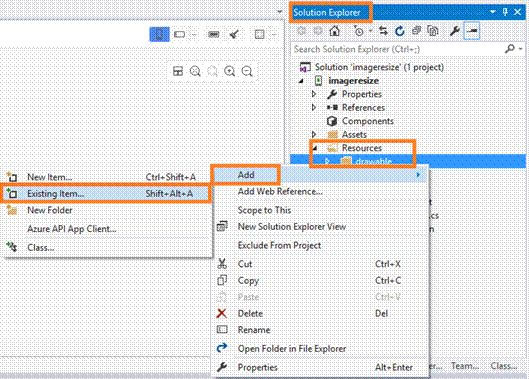Screen dimensions: 529x379
Task: Expand the References tree node
Action: 314,108
